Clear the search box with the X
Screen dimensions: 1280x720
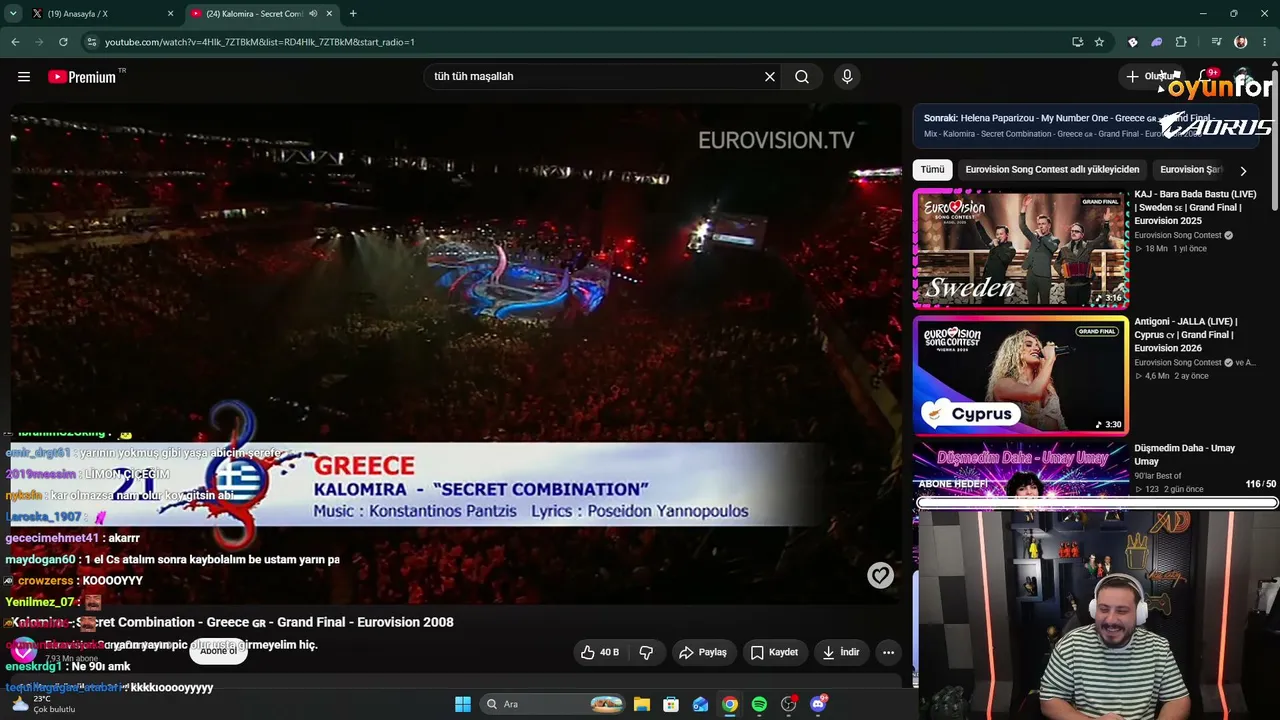tap(770, 77)
